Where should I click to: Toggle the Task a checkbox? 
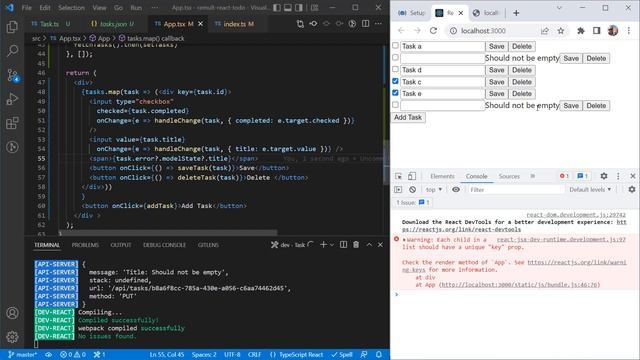point(395,45)
